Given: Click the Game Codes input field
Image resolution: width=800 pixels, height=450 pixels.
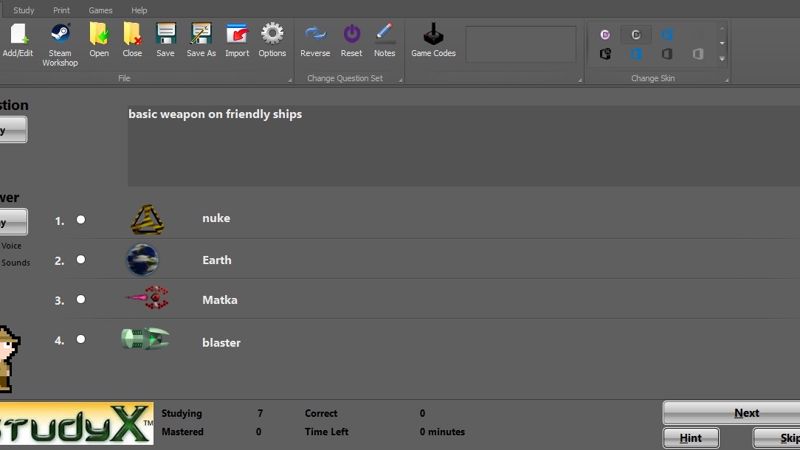Looking at the screenshot, I should click(x=520, y=44).
